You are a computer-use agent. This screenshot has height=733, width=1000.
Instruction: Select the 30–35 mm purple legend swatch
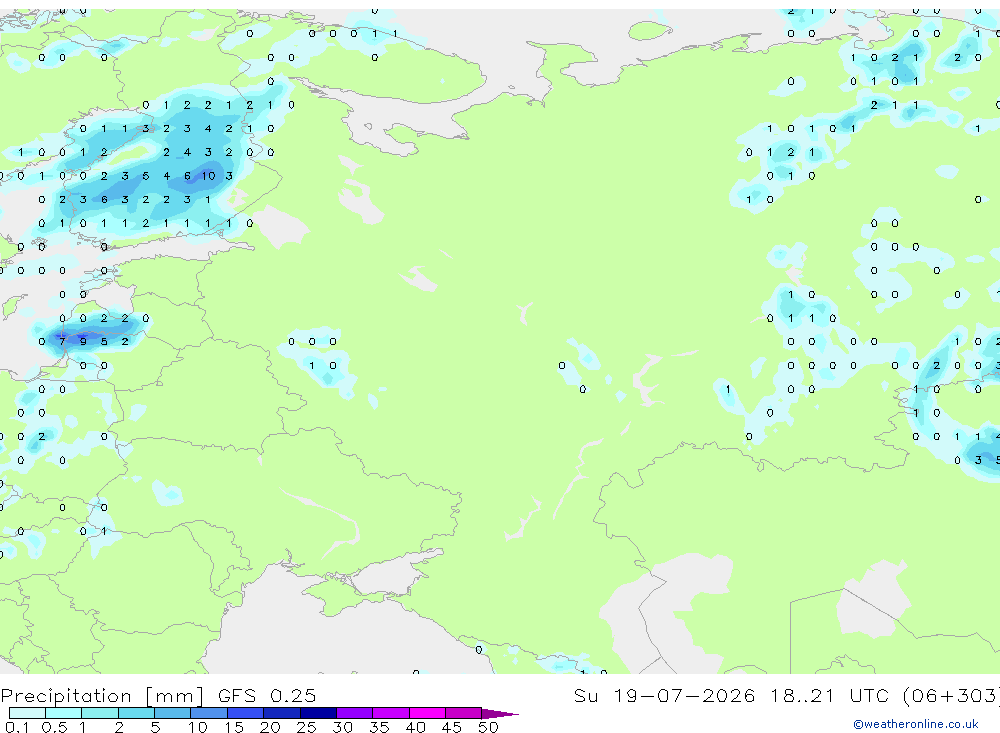pyautogui.click(x=355, y=713)
